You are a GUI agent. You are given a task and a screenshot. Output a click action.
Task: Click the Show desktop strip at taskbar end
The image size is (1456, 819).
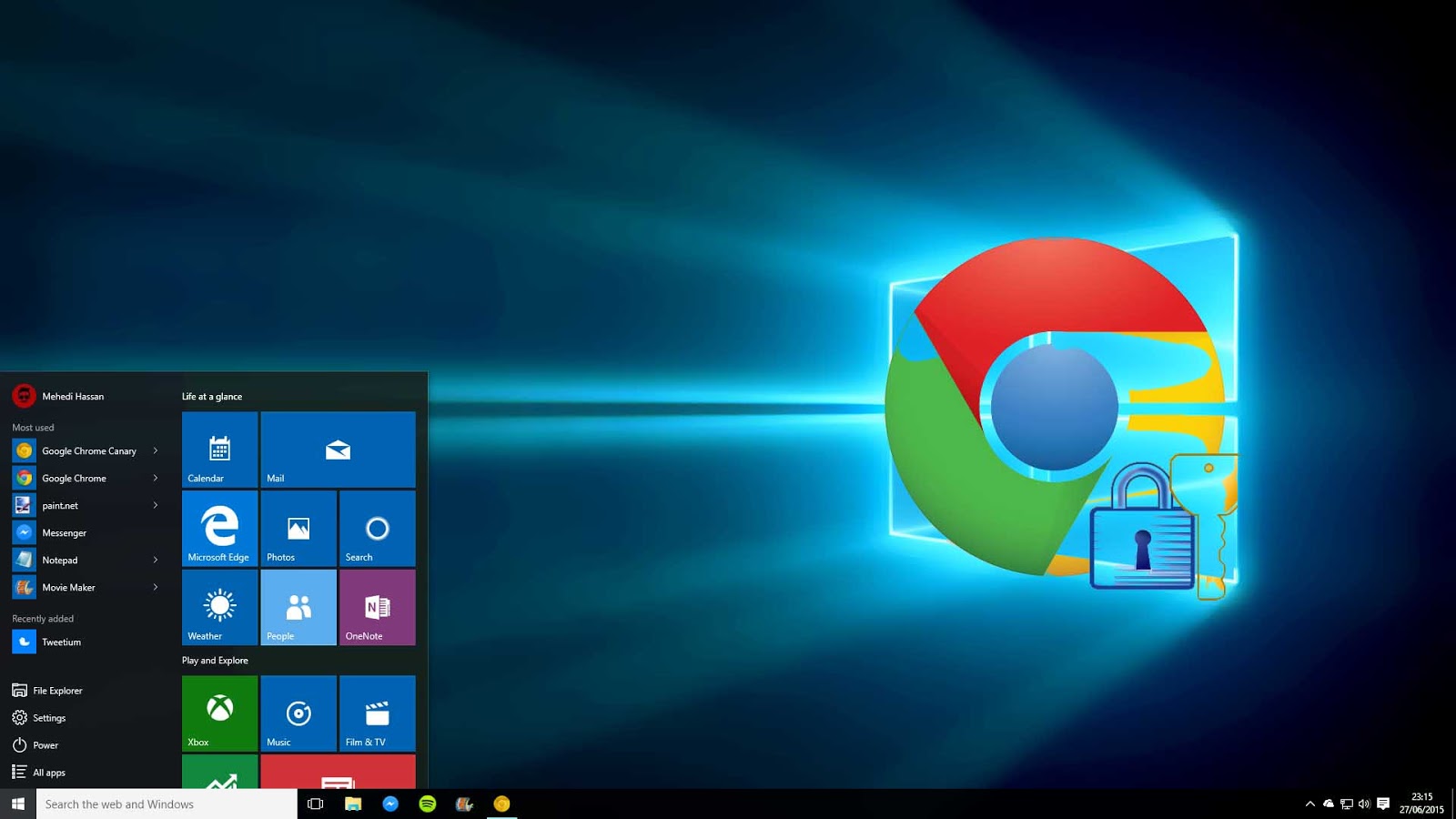click(x=1453, y=804)
